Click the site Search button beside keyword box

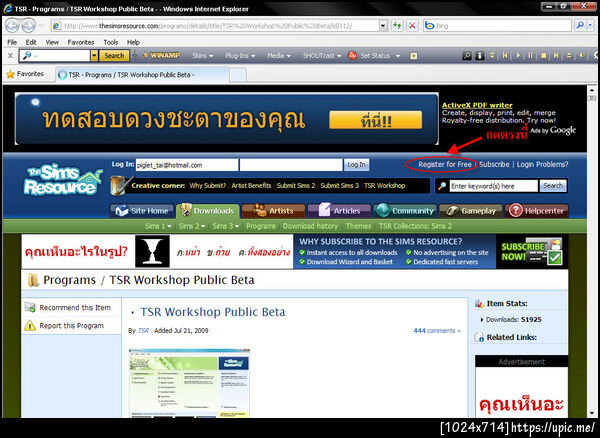pos(553,186)
